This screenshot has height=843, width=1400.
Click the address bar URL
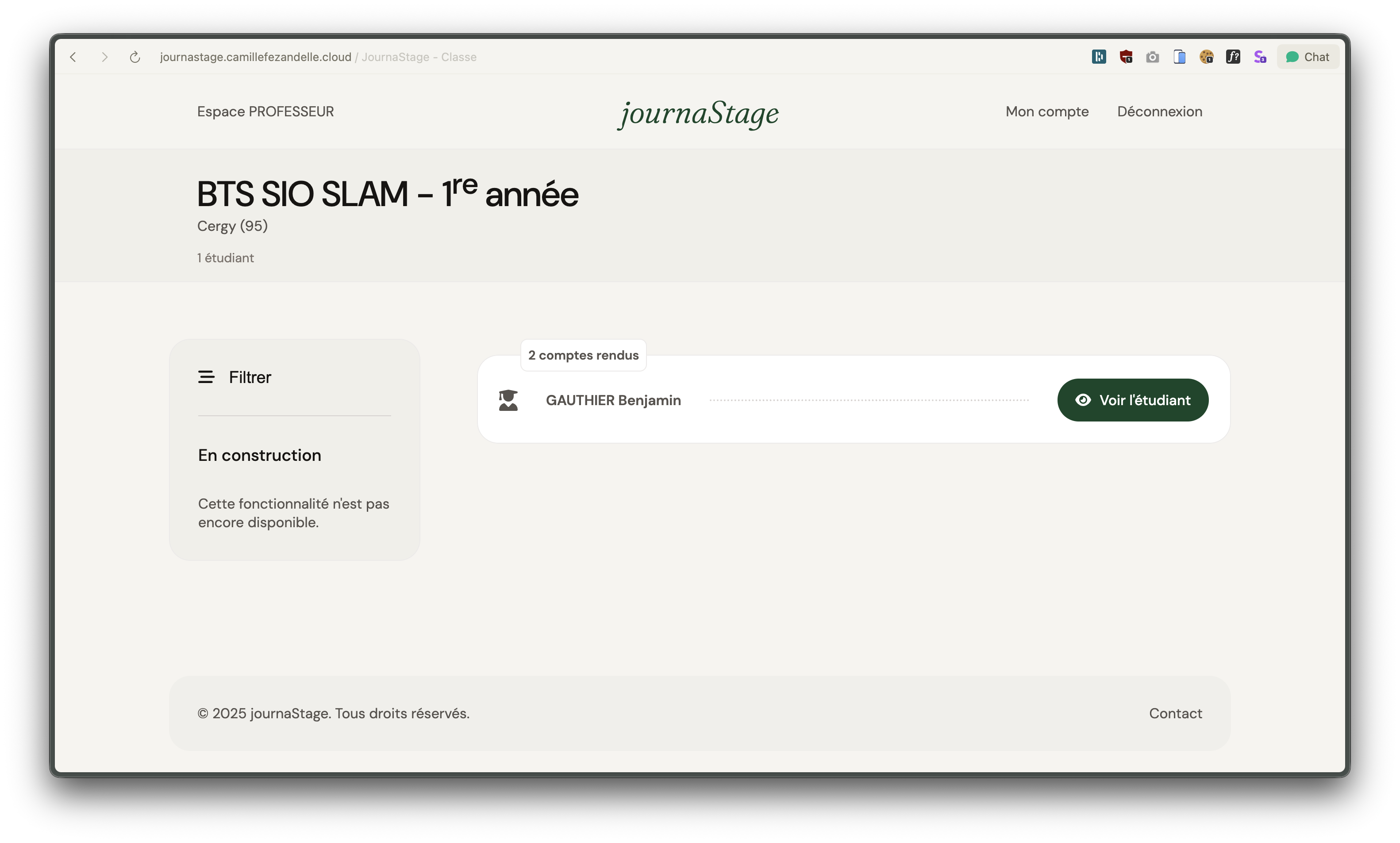click(256, 57)
